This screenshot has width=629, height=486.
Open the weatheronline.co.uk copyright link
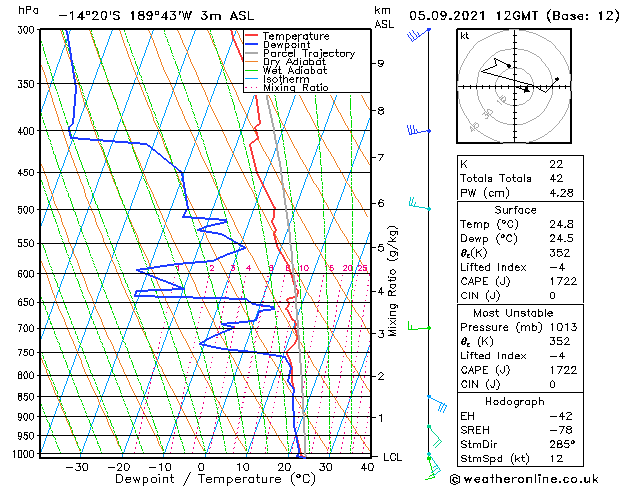[524, 479]
